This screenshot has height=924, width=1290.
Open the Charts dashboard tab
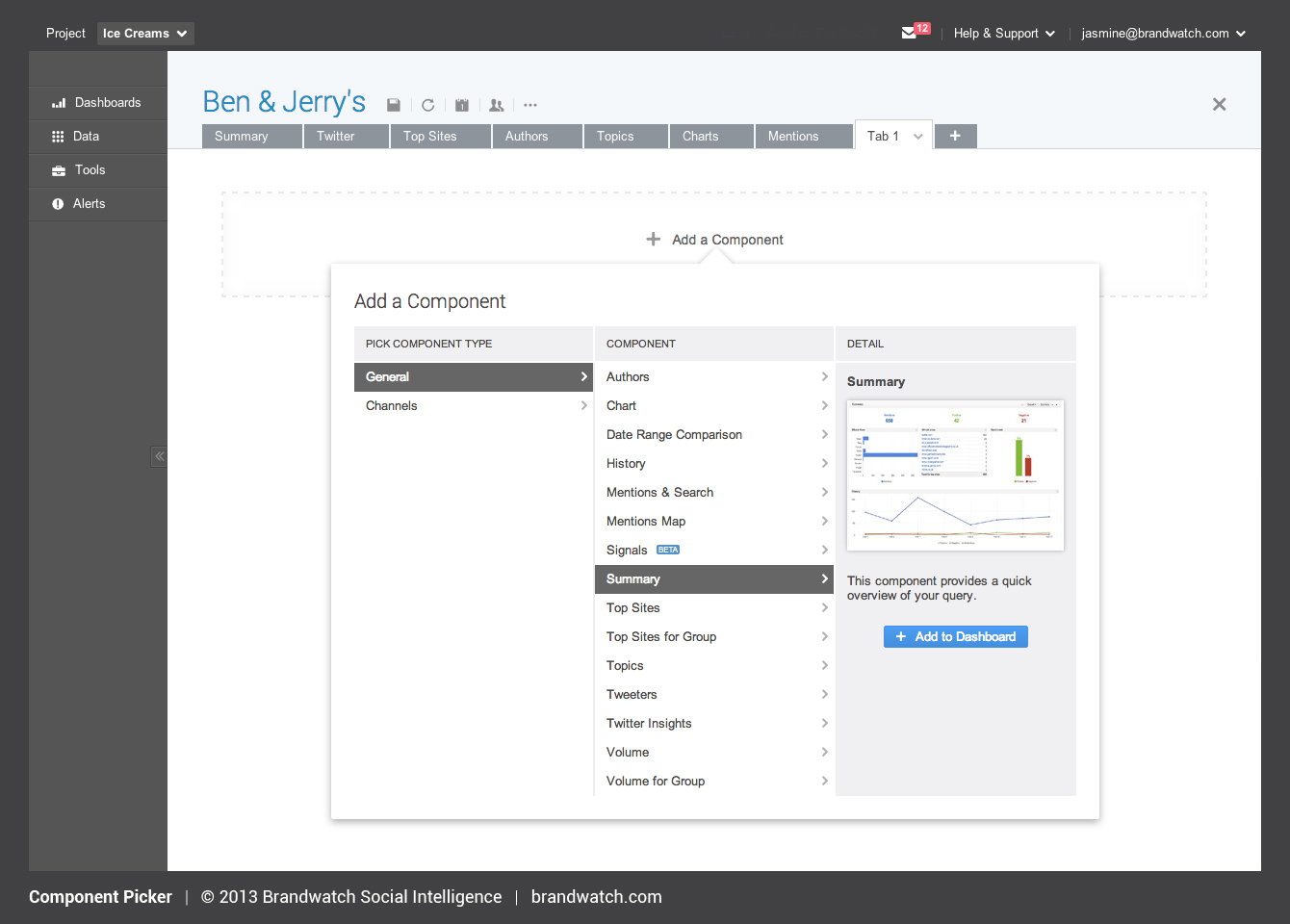[x=711, y=137]
